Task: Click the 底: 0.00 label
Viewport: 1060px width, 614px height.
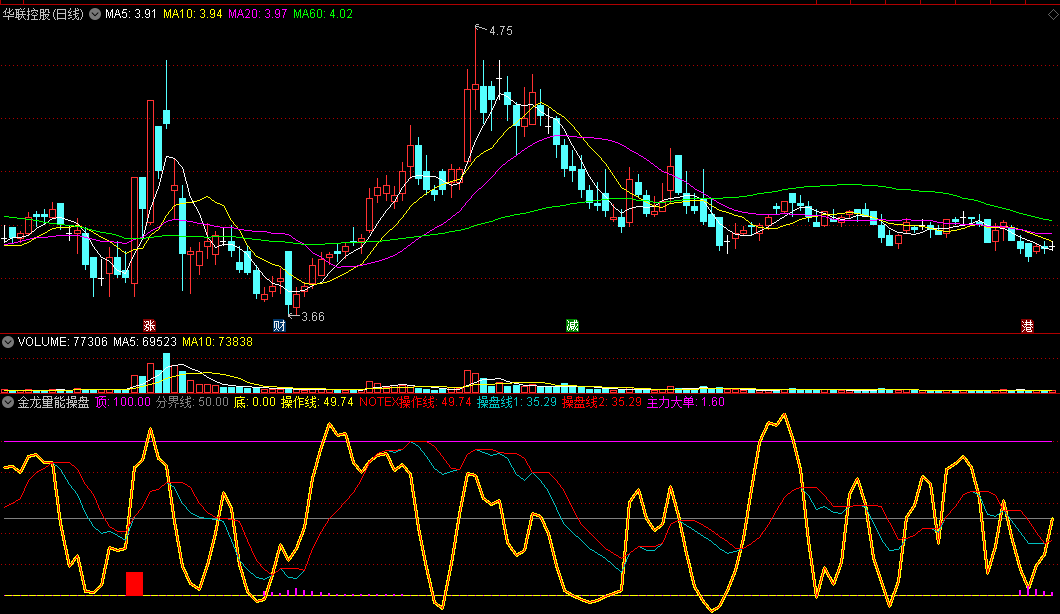Action: click(x=255, y=402)
